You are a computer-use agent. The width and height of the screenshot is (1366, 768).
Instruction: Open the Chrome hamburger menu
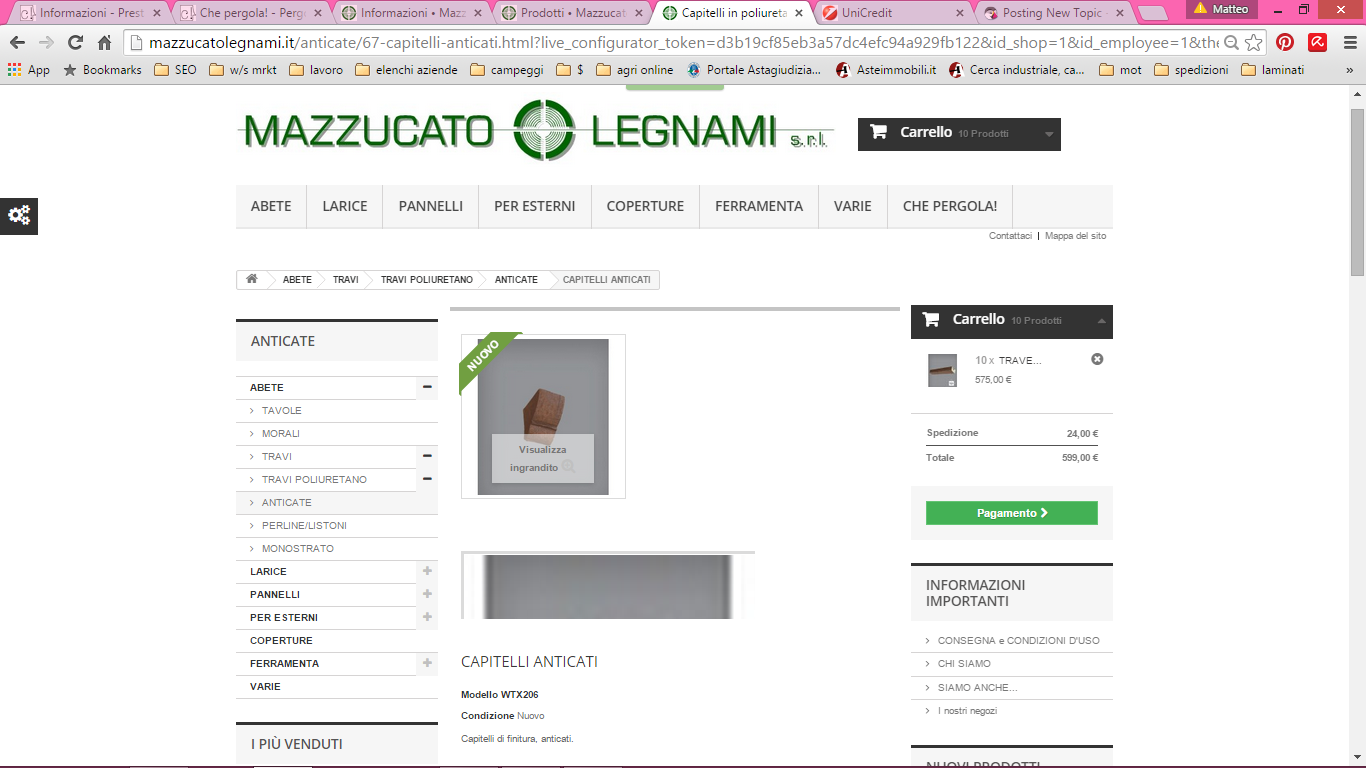coord(1349,43)
